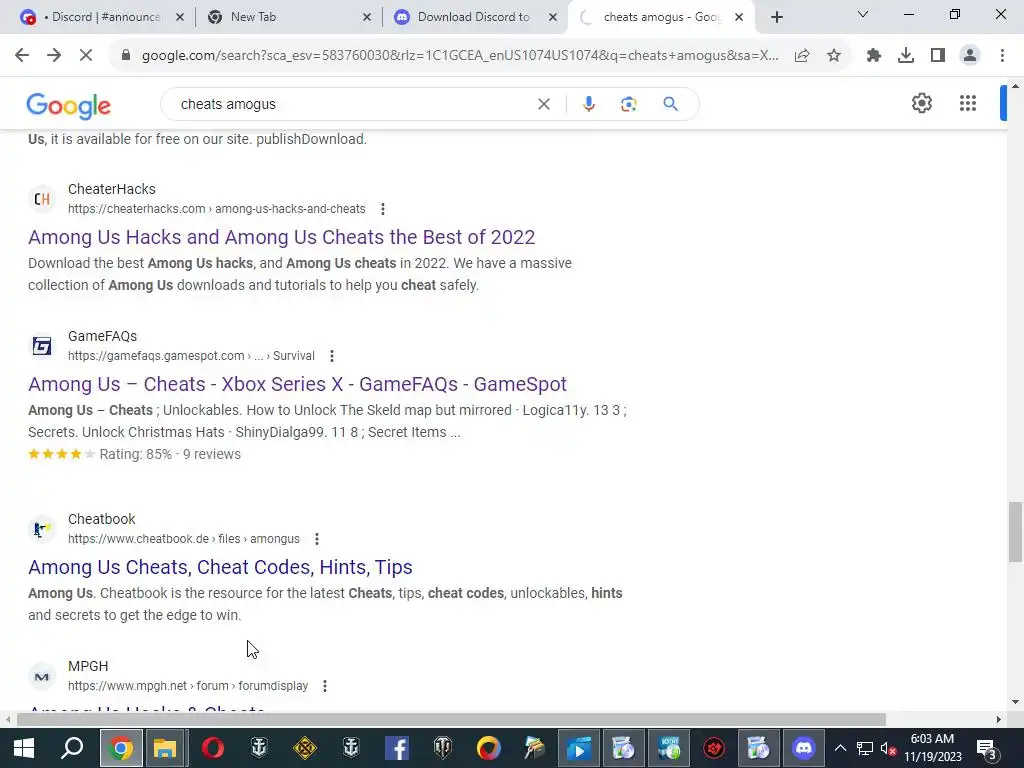Open GameFAQs Among Us Cheats Xbox result
Screen dimensions: 1024x768
pyautogui.click(x=297, y=384)
